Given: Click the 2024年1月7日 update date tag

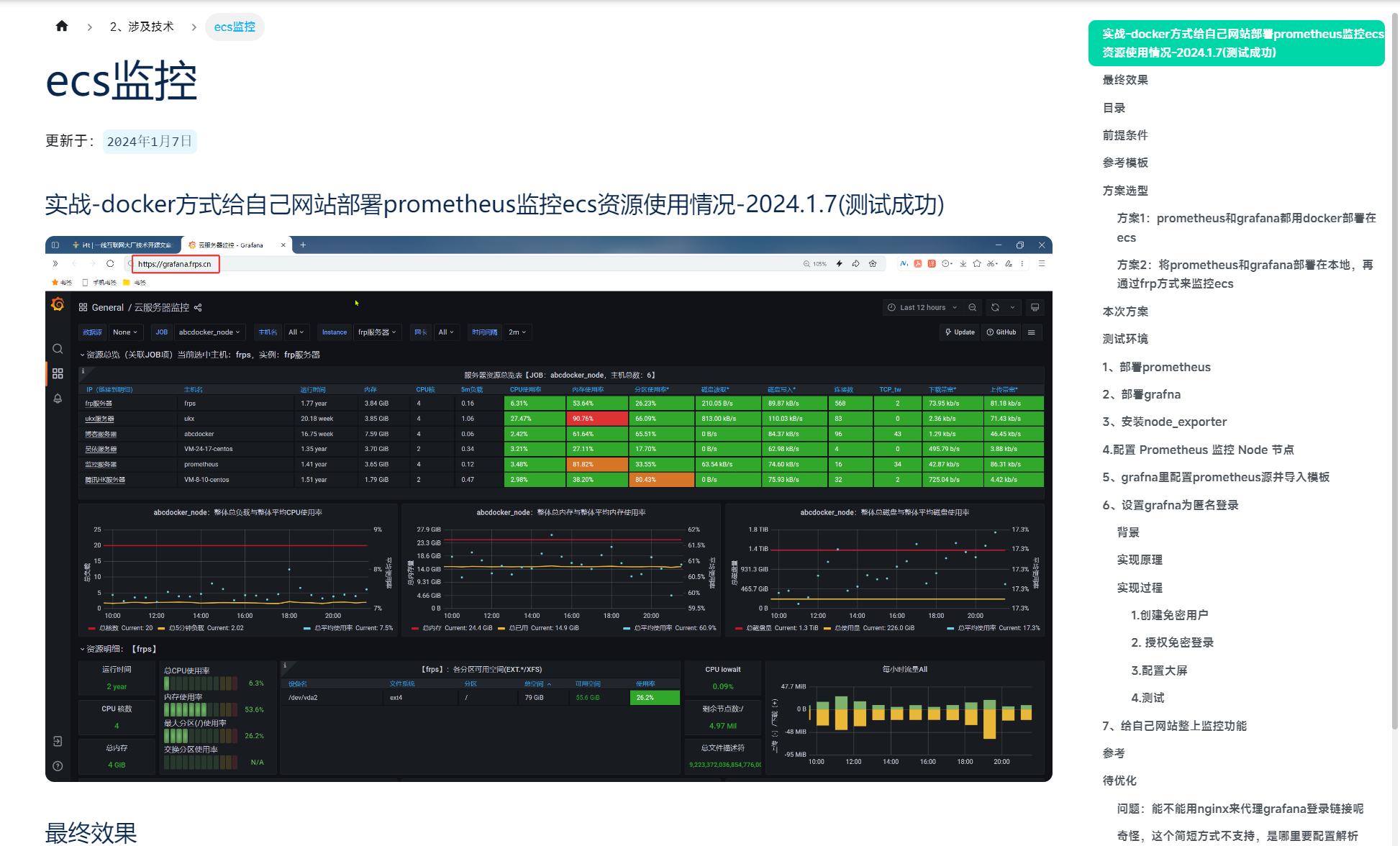Looking at the screenshot, I should [150, 141].
